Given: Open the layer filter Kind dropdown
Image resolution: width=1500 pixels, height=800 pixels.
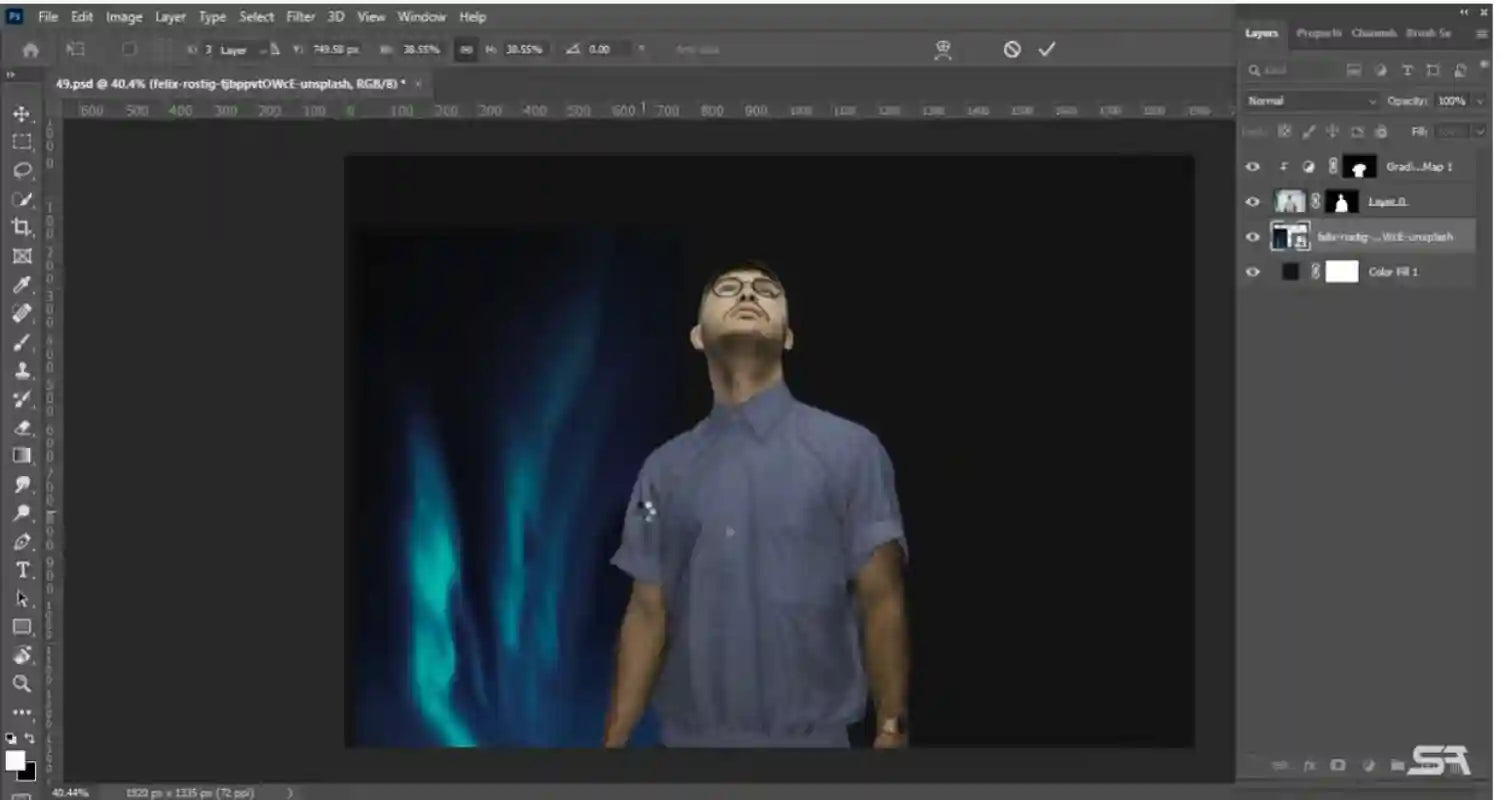Looking at the screenshot, I should 1292,70.
